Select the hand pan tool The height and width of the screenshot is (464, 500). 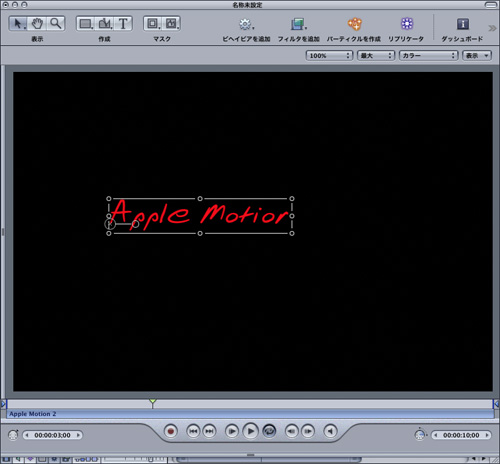point(37,24)
